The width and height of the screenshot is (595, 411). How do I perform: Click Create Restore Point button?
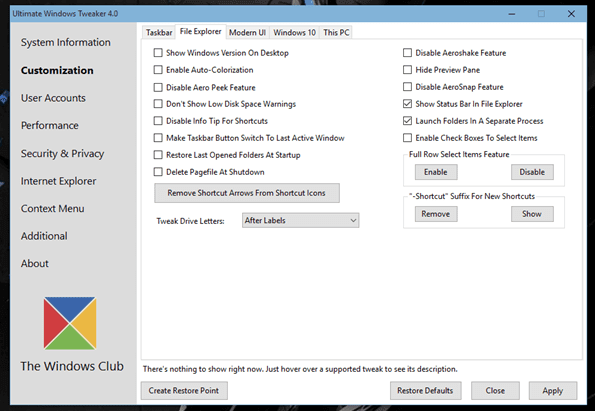coord(184,391)
